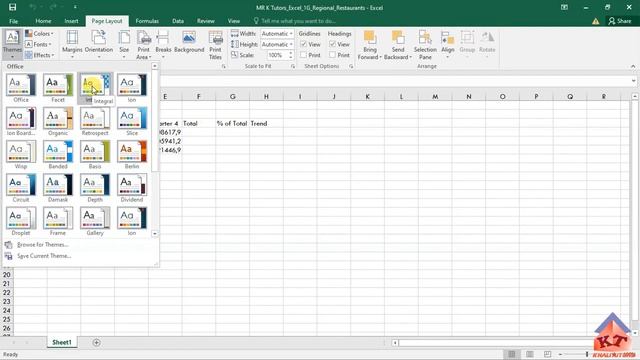
Task: Click Save Current Theme
Action: click(x=44, y=256)
